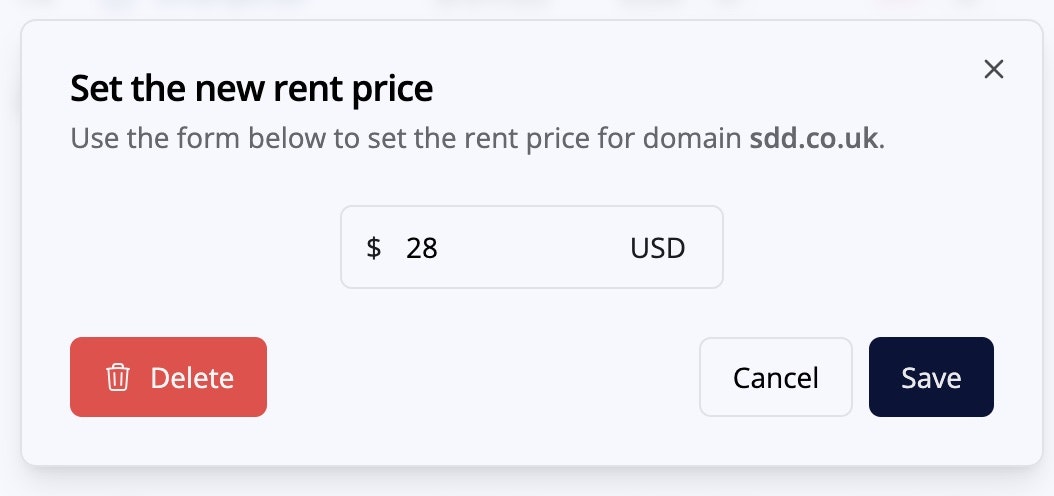
Task: Click the value 28 in price field
Action: coord(422,248)
